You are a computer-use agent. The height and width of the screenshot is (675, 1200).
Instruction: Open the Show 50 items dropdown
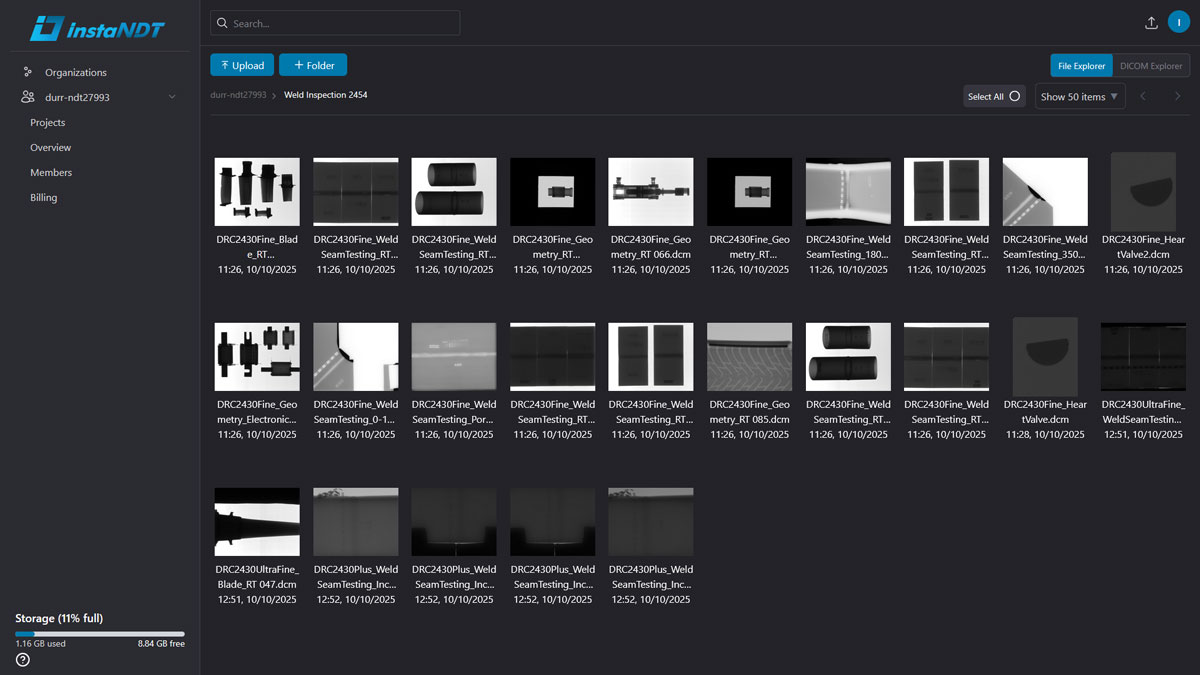[x=1079, y=97]
